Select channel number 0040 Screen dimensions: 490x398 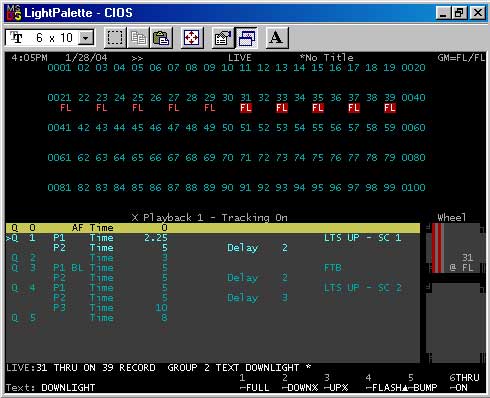coord(413,98)
